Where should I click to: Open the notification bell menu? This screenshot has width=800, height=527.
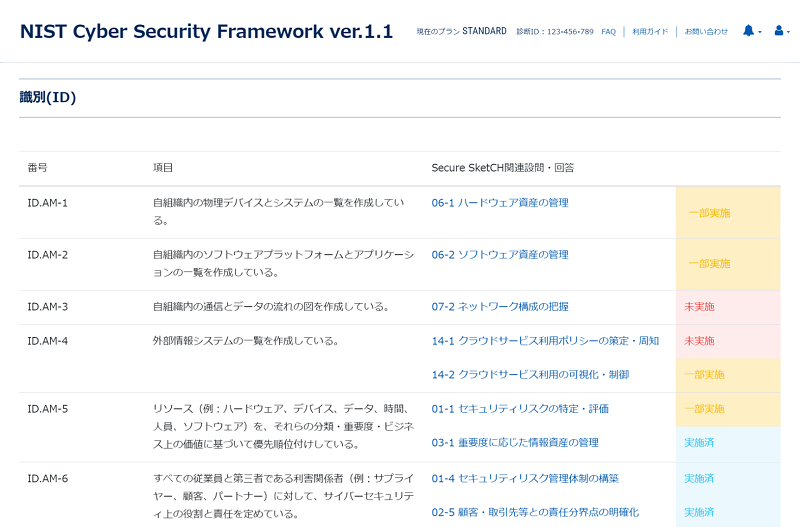pyautogui.click(x=752, y=31)
